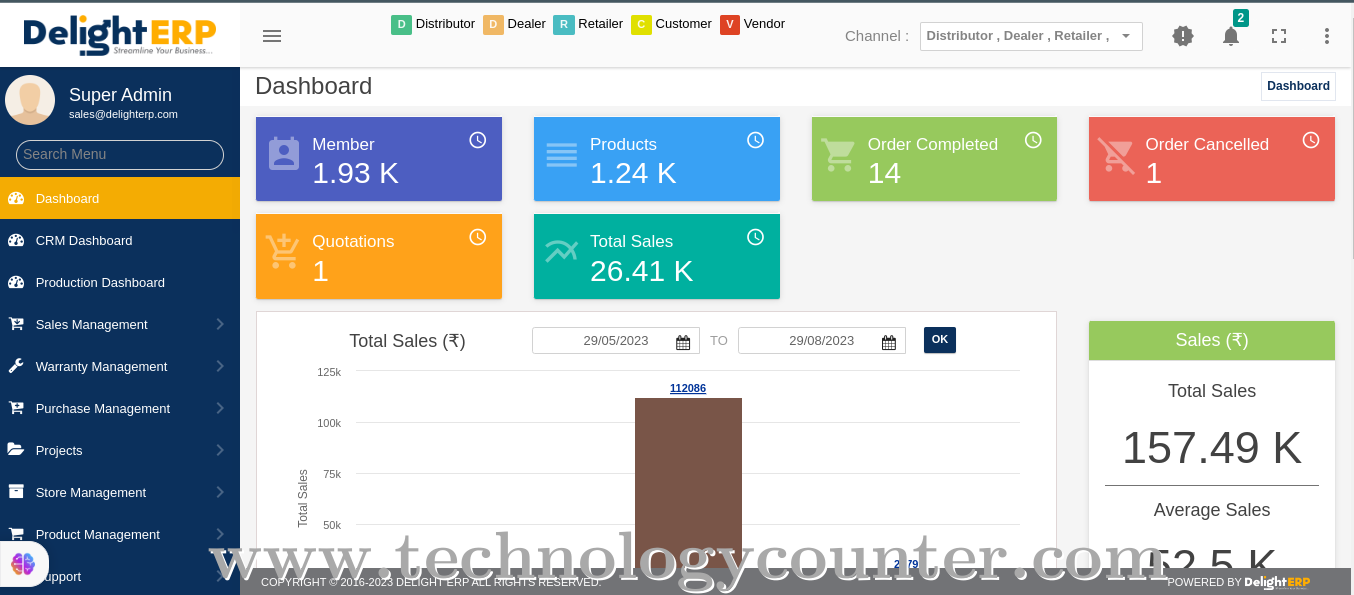
Task: Click clock icon on Order Completed card
Action: click(1034, 140)
